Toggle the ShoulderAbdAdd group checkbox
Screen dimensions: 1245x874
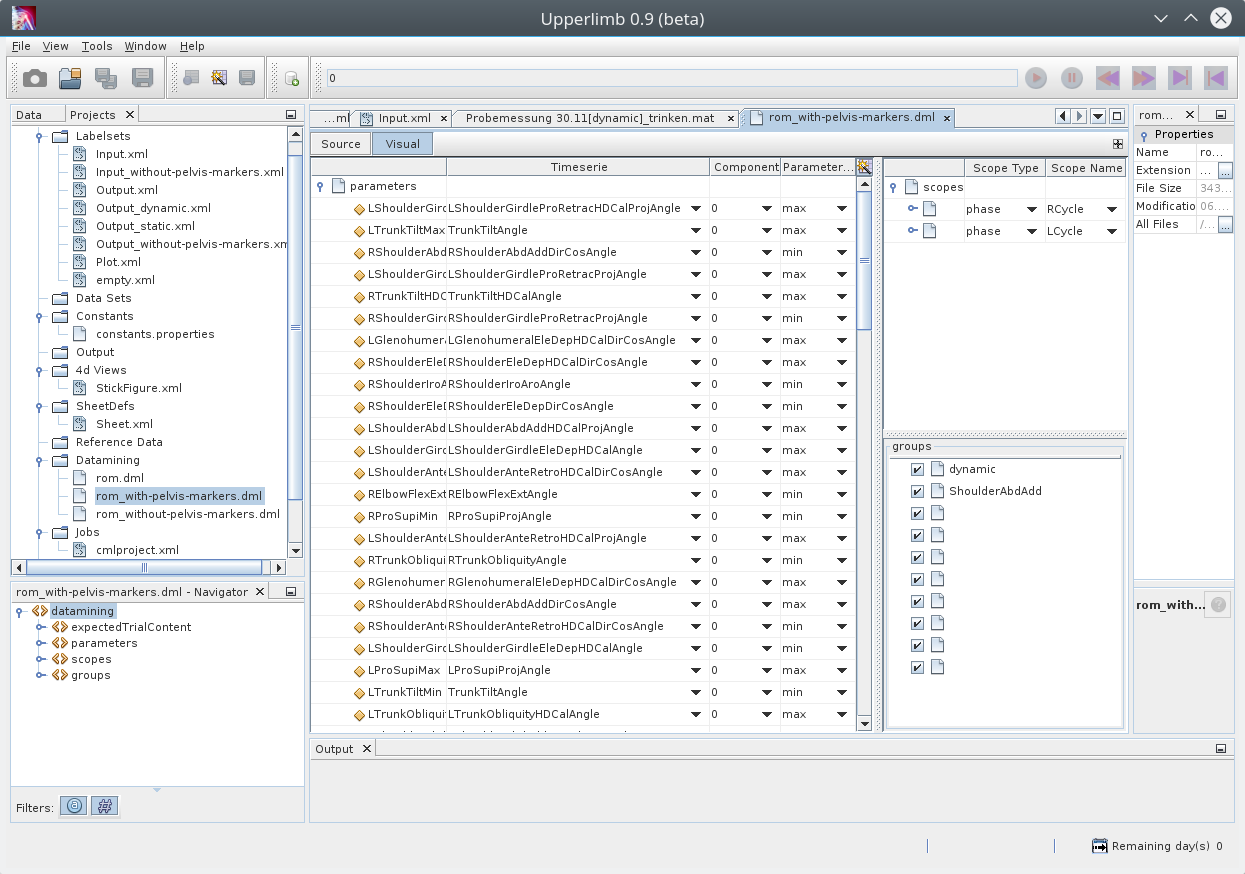pyautogui.click(x=917, y=491)
